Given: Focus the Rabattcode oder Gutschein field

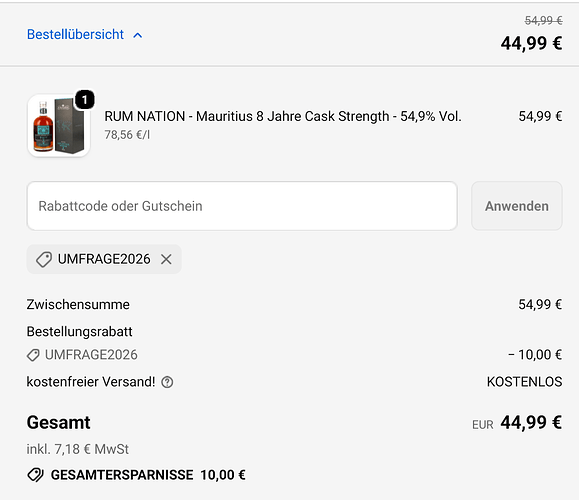Looking at the screenshot, I should coord(242,206).
